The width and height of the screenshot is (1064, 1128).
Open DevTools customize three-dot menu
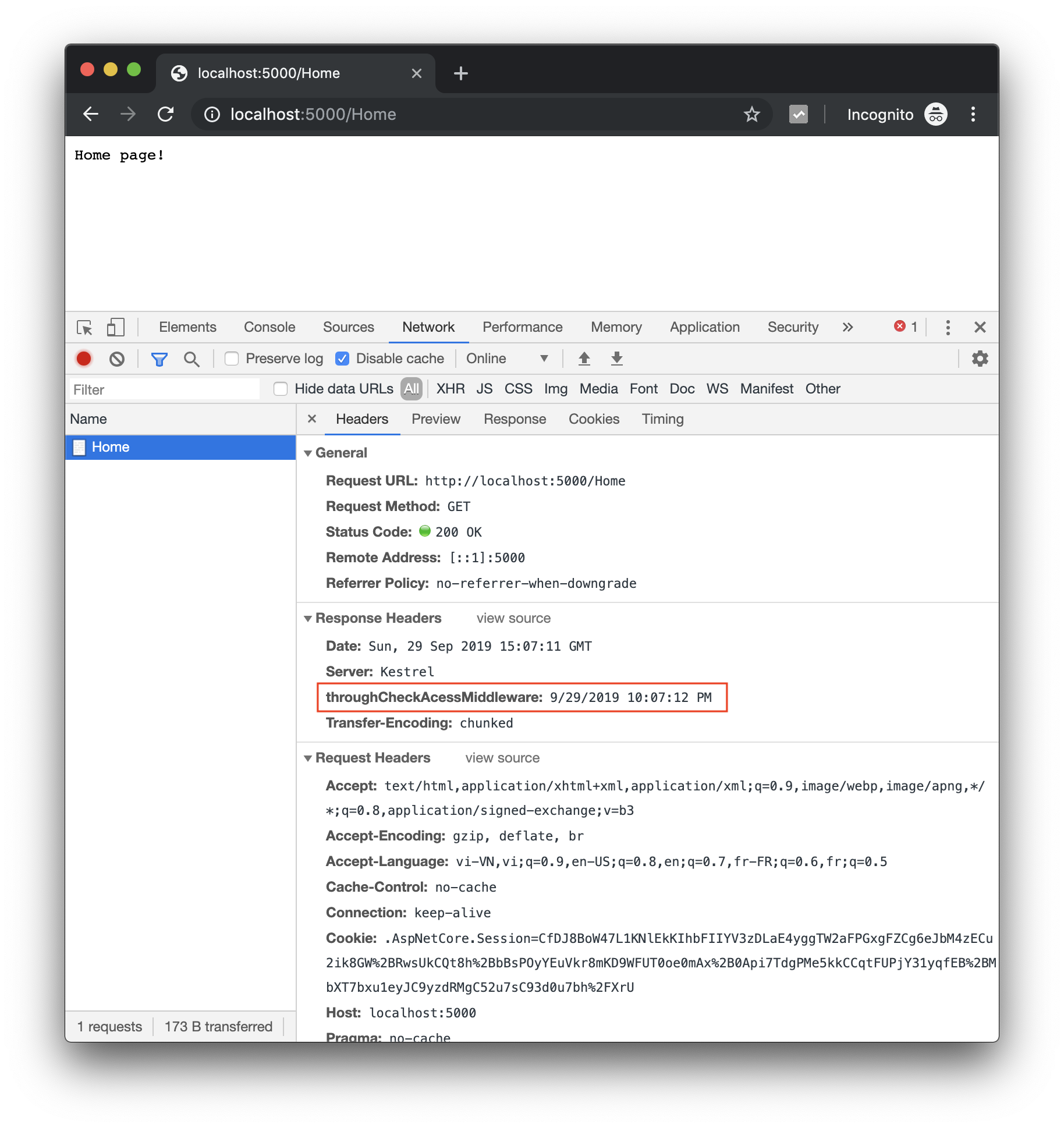pyautogui.click(x=948, y=327)
